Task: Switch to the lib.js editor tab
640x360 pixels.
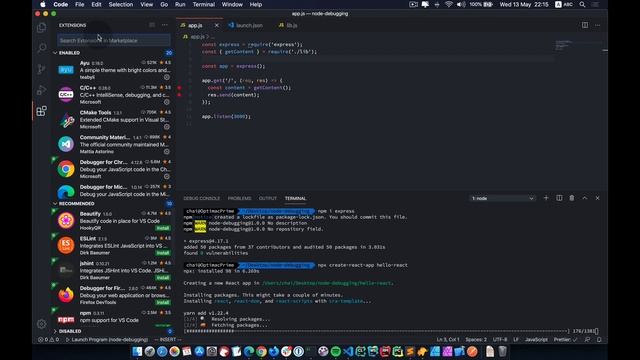Action: (292, 25)
